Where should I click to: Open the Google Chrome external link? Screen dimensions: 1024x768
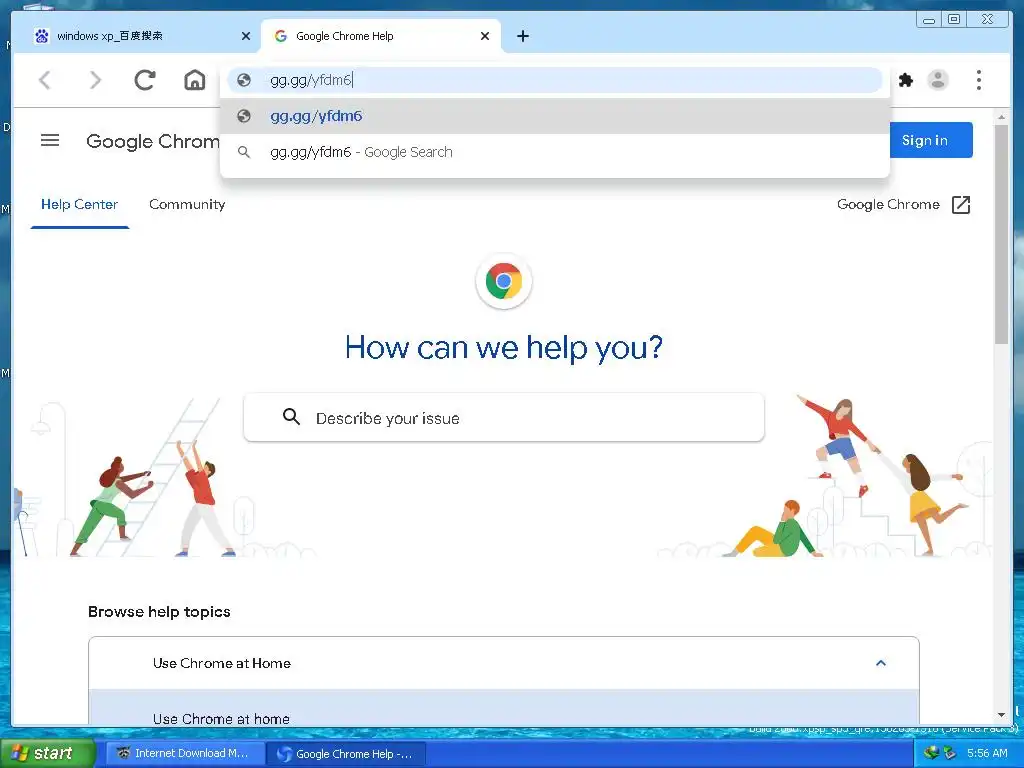tap(903, 204)
